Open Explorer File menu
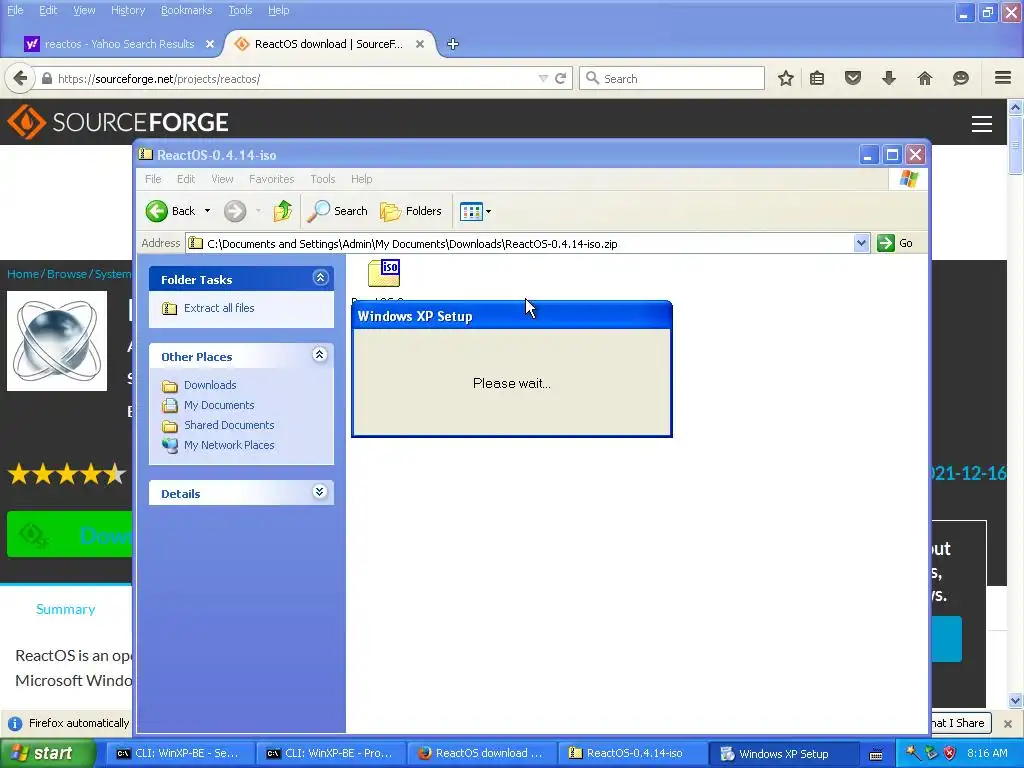The image size is (1024, 768). pos(153,179)
